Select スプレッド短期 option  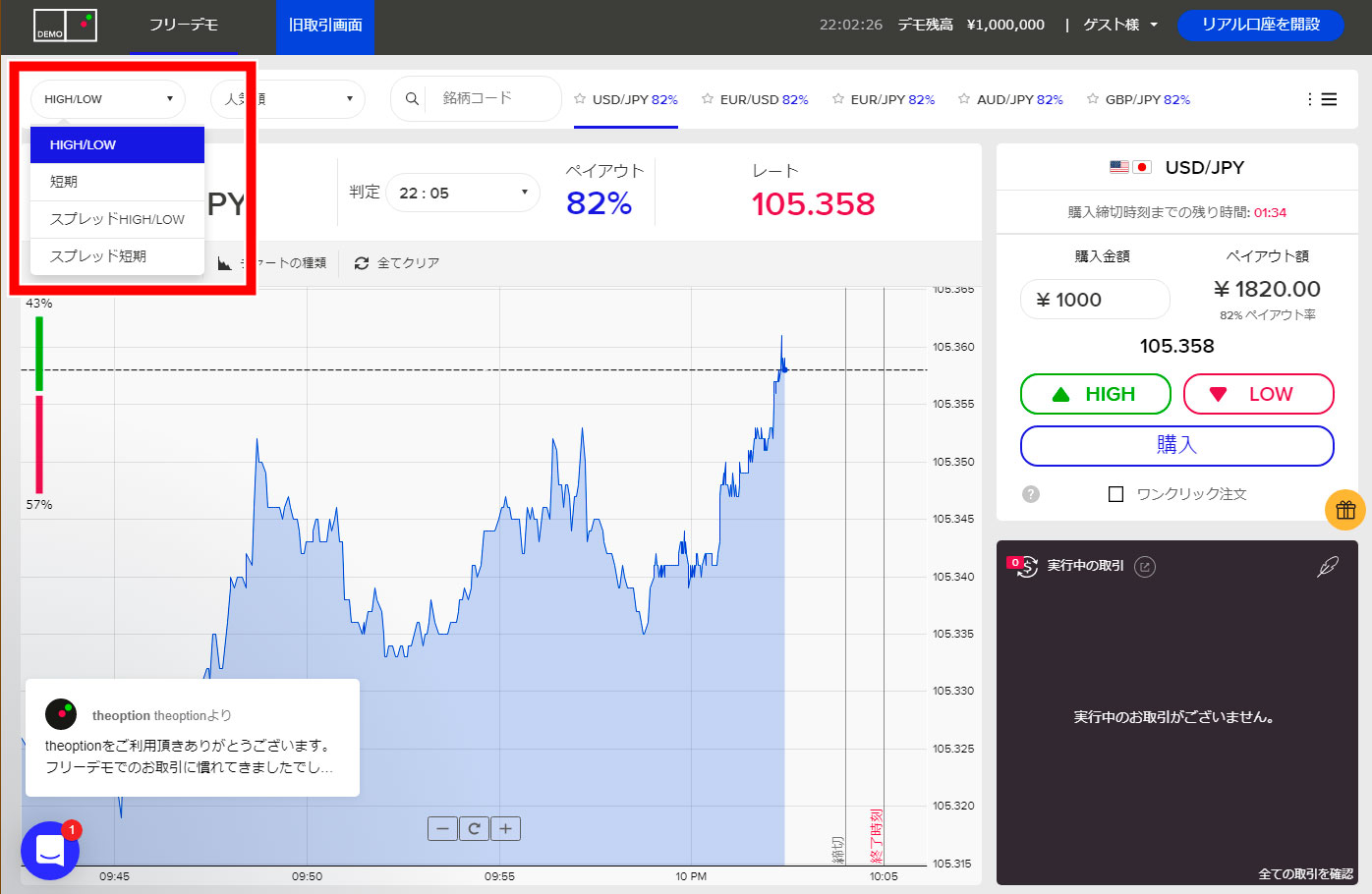pyautogui.click(x=117, y=256)
